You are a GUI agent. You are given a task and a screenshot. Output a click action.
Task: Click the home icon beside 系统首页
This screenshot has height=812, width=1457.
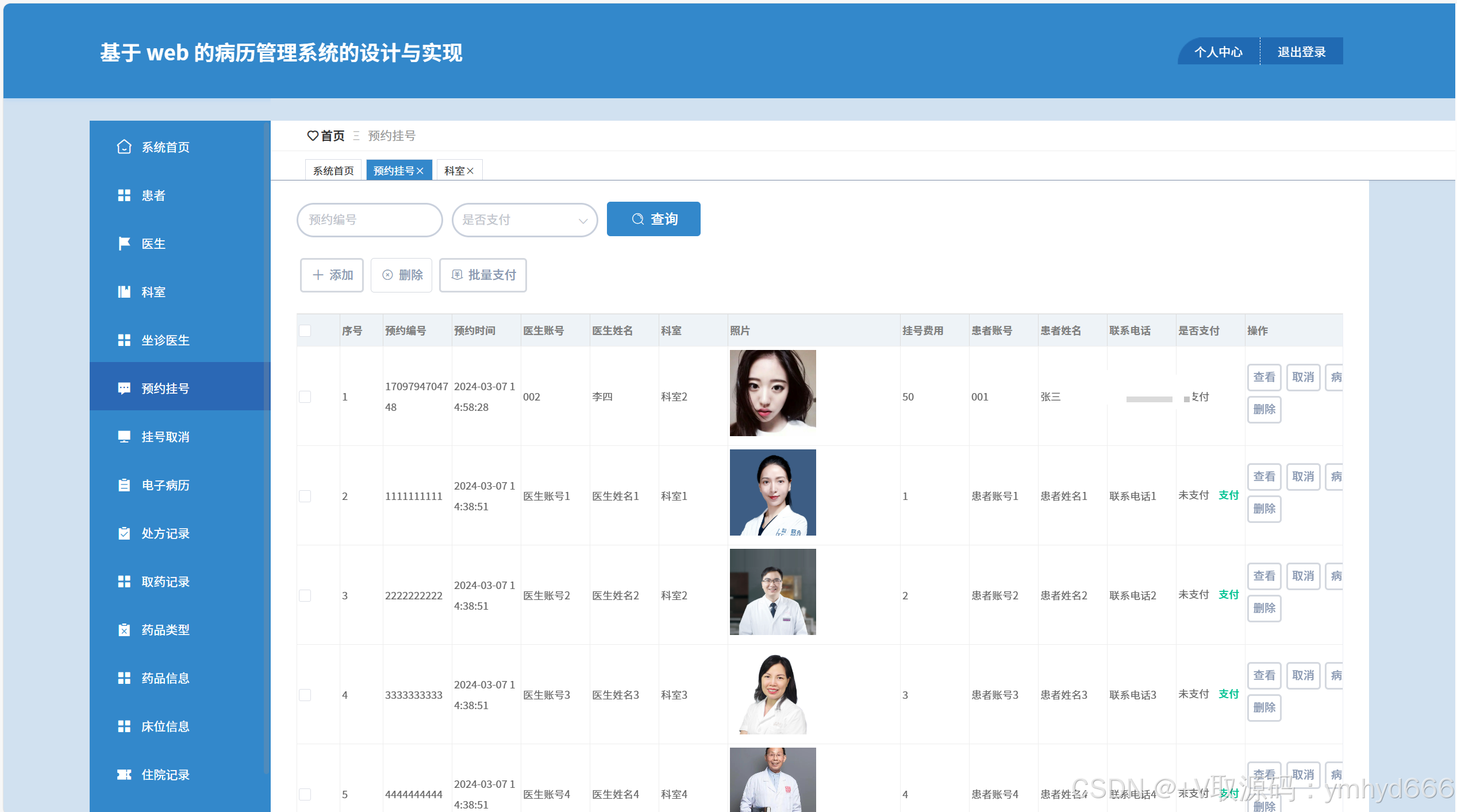coord(124,147)
